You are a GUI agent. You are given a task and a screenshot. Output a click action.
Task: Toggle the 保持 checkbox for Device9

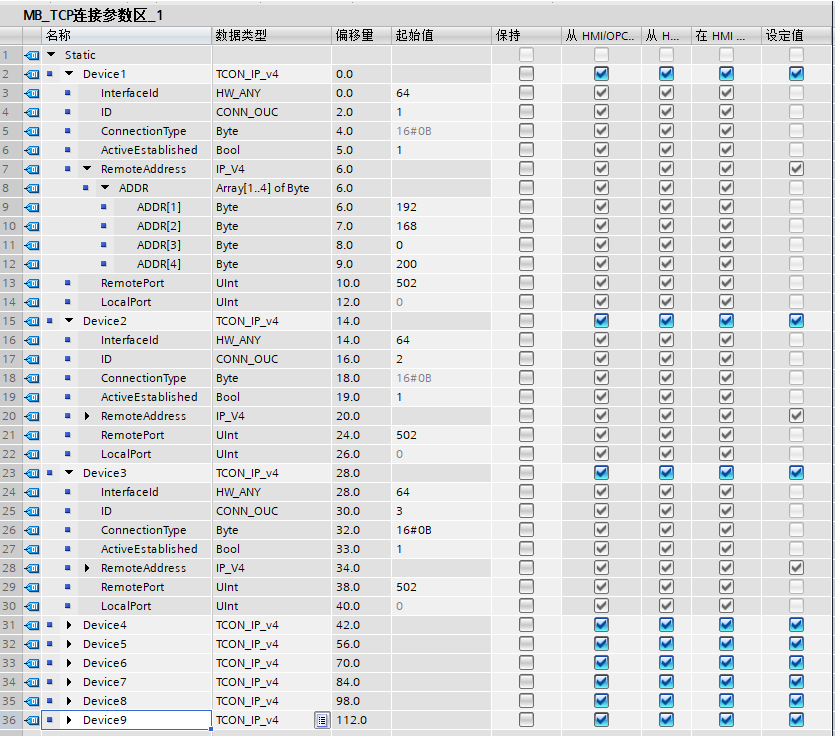click(x=526, y=719)
